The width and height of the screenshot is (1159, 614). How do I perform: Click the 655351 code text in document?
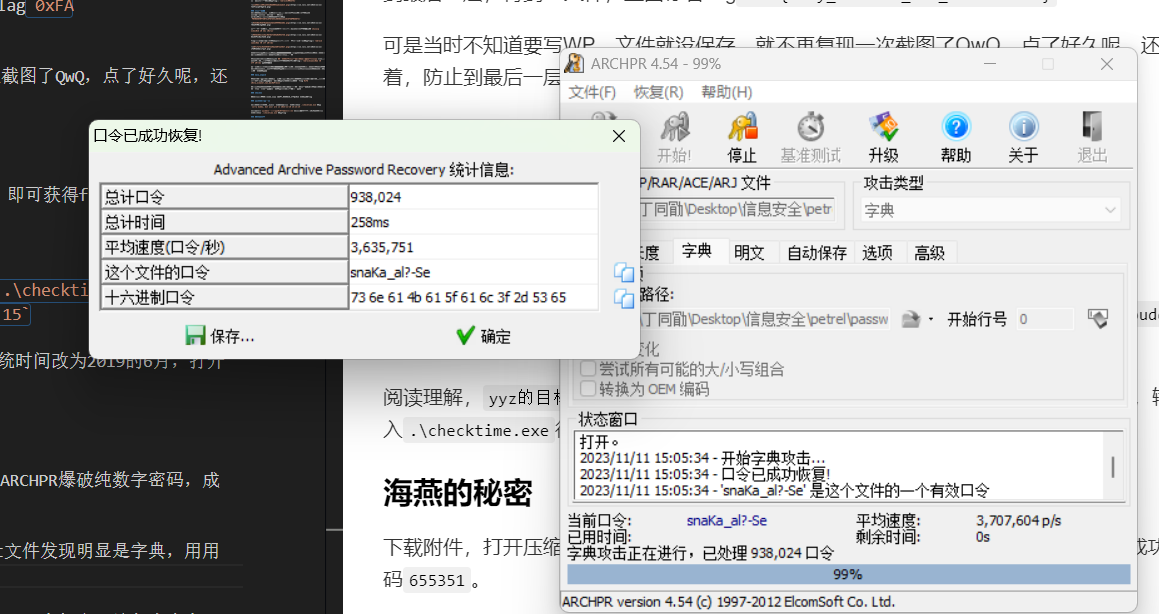click(437, 581)
